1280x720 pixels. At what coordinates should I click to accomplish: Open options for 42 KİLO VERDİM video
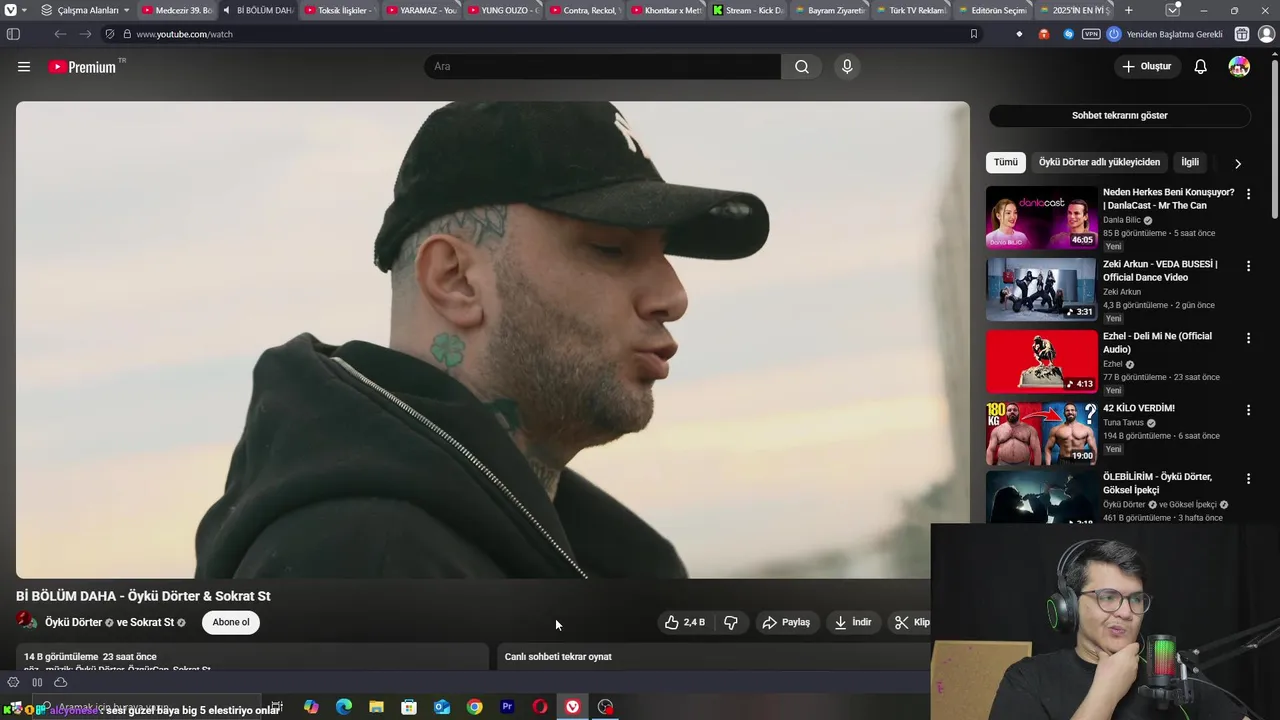pyautogui.click(x=1248, y=410)
